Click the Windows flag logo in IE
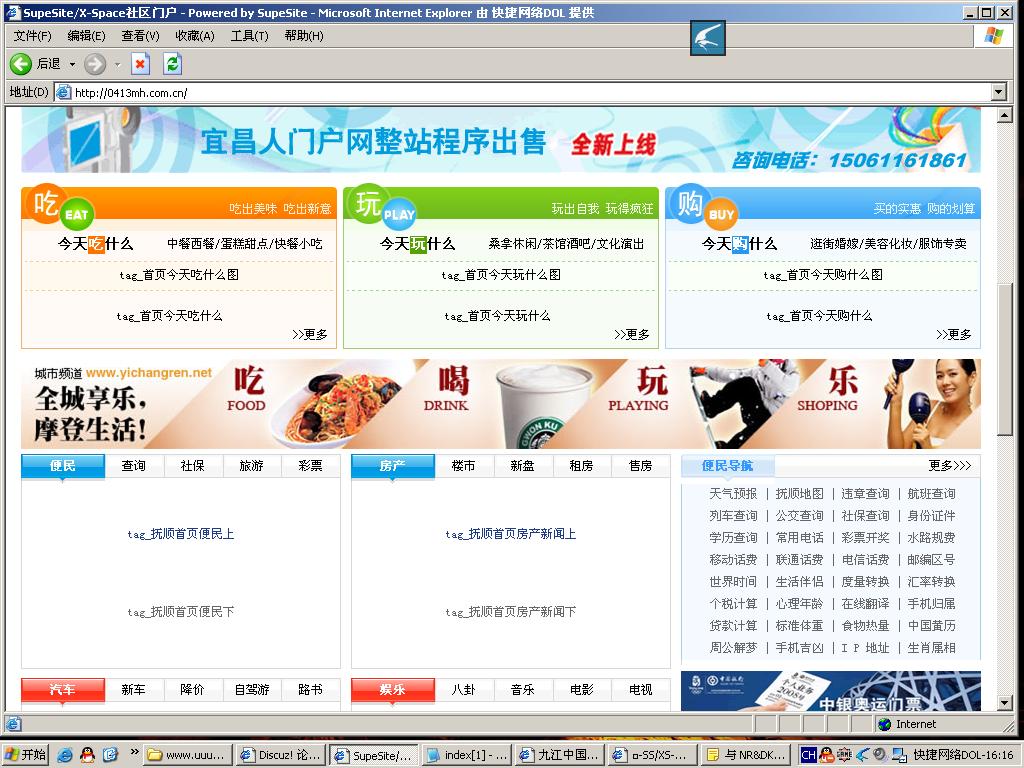The width and height of the screenshot is (1024, 768). pos(994,36)
